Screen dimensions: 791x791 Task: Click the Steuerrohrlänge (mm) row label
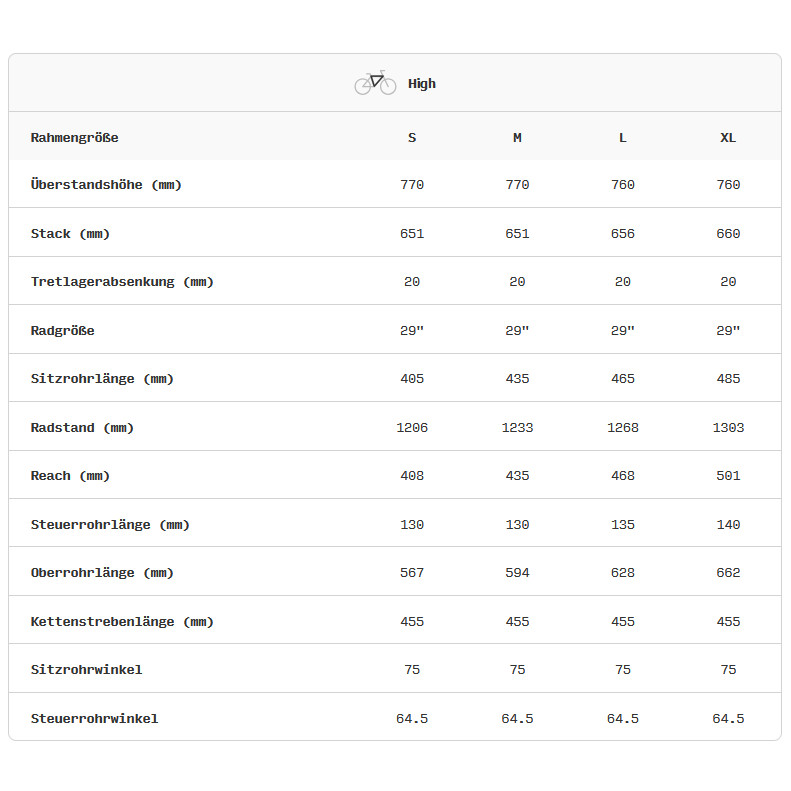click(110, 525)
